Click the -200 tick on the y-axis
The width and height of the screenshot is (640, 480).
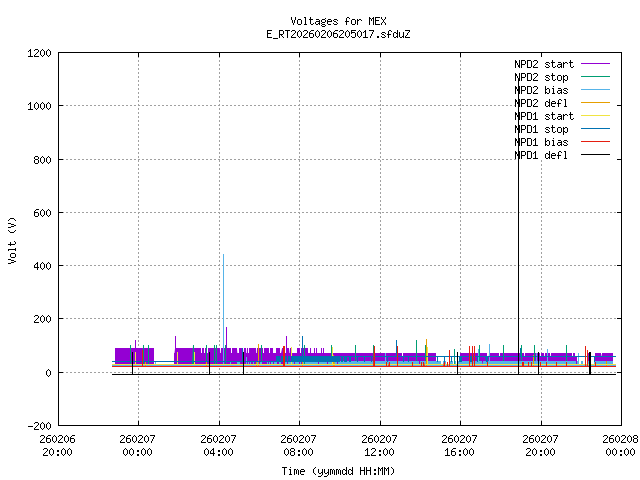click(x=38, y=425)
